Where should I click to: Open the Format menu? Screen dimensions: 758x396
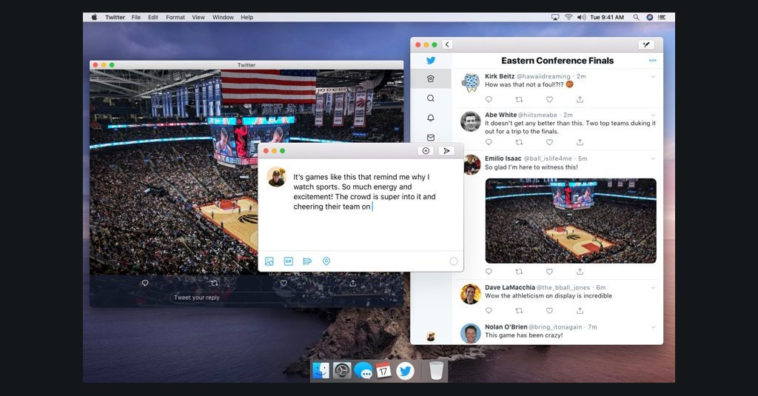175,17
